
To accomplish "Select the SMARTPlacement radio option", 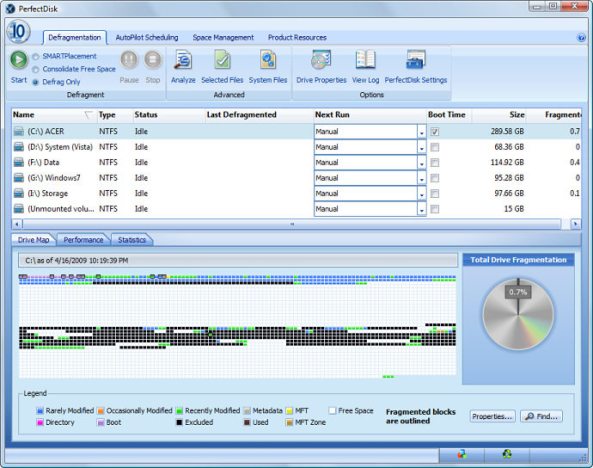I will click(x=36, y=57).
